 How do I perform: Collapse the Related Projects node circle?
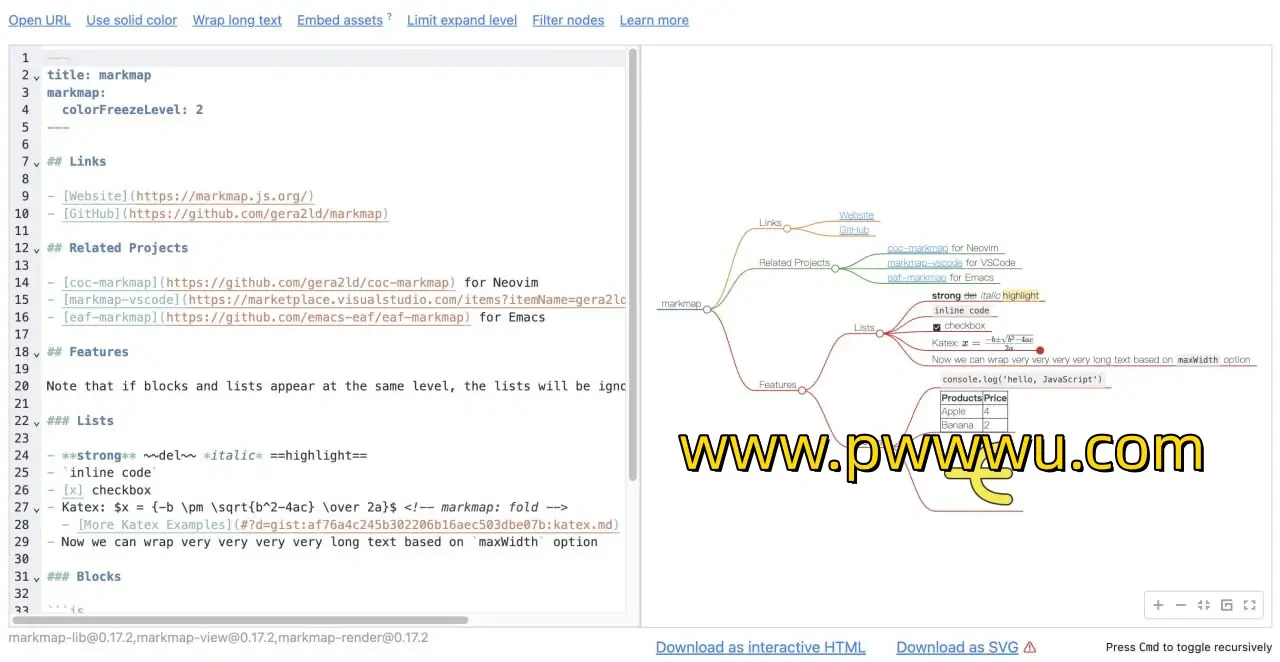tap(836, 268)
